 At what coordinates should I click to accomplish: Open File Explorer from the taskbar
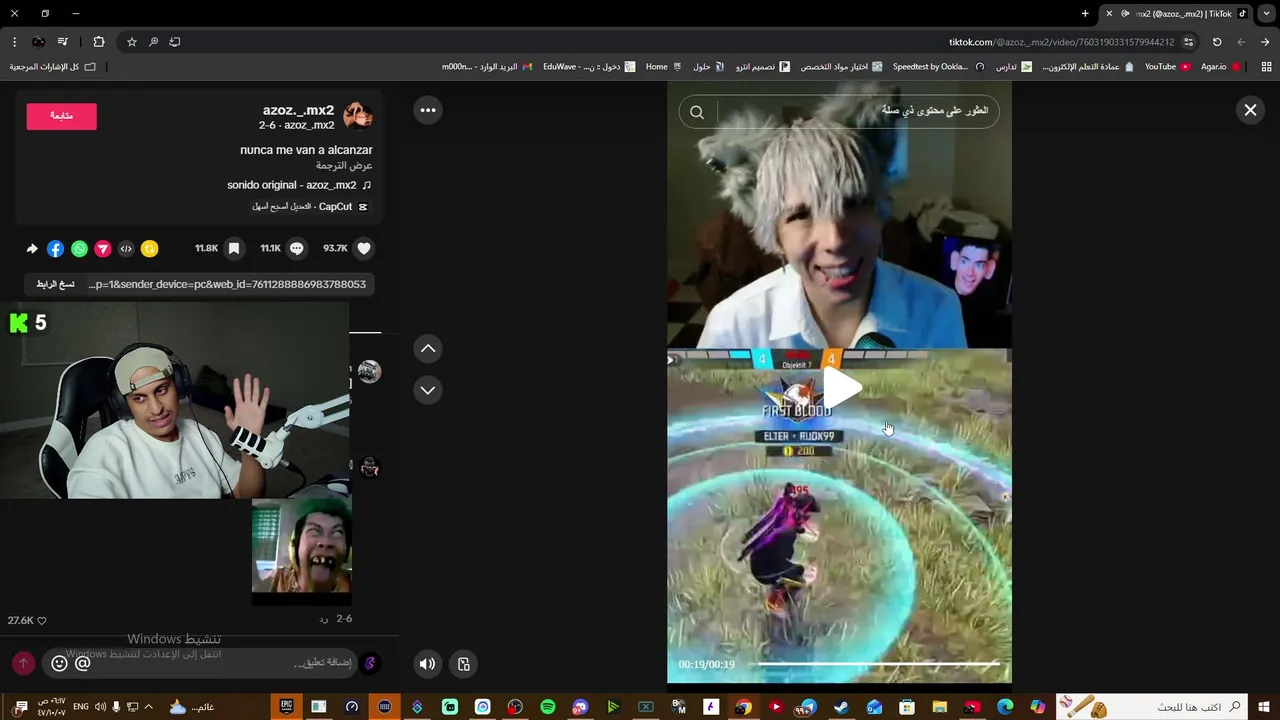(940, 707)
